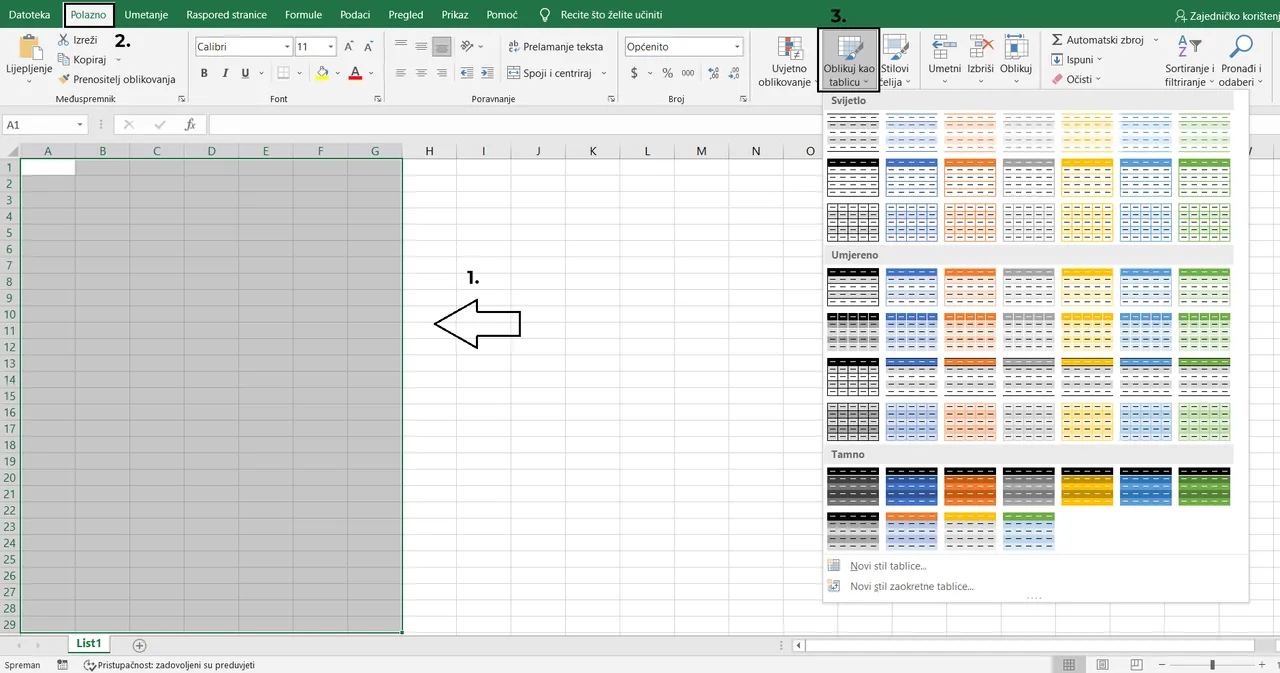Click the fx insert function icon
The width and height of the screenshot is (1280, 673).
click(x=190, y=125)
